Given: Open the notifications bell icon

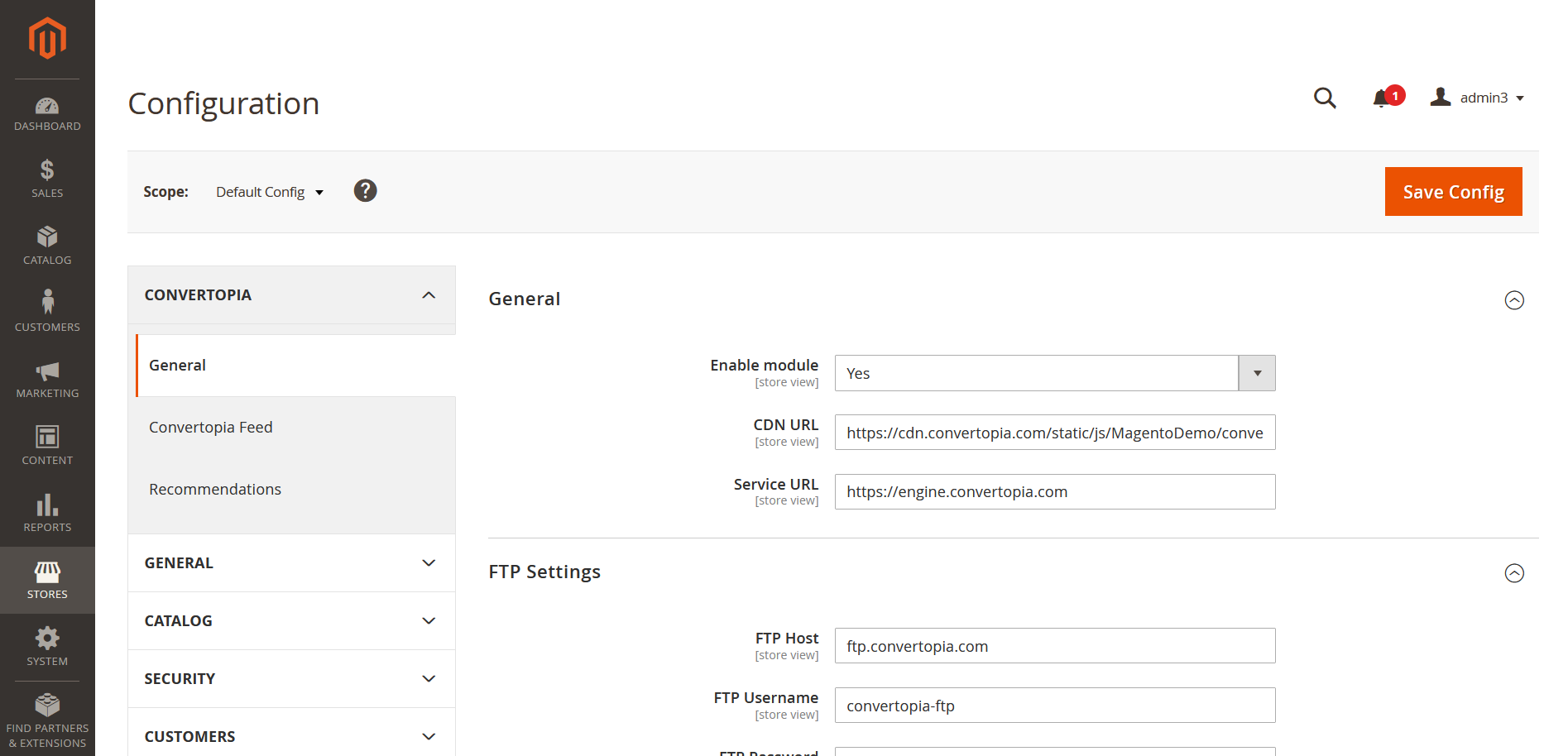Looking at the screenshot, I should 1381,98.
